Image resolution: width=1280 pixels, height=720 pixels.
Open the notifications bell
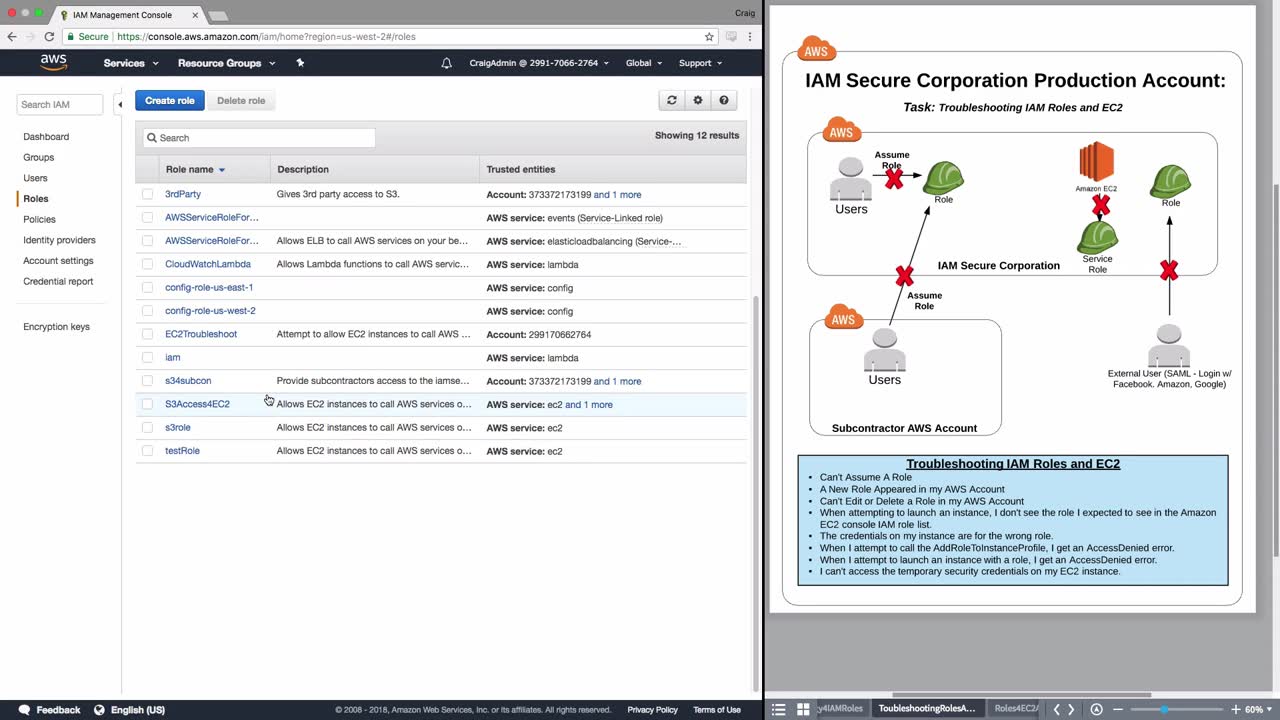[446, 63]
